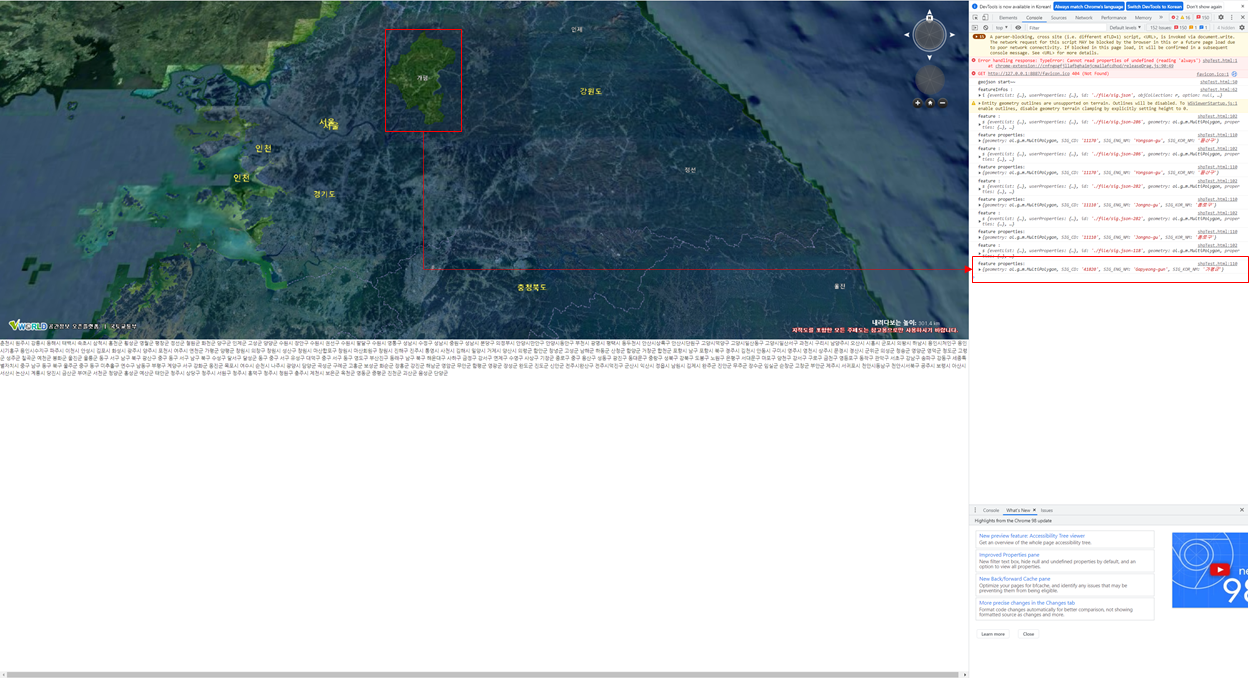Expand the Entity geometry outlines warning
This screenshot has width=1249, height=678.
click(x=980, y=103)
